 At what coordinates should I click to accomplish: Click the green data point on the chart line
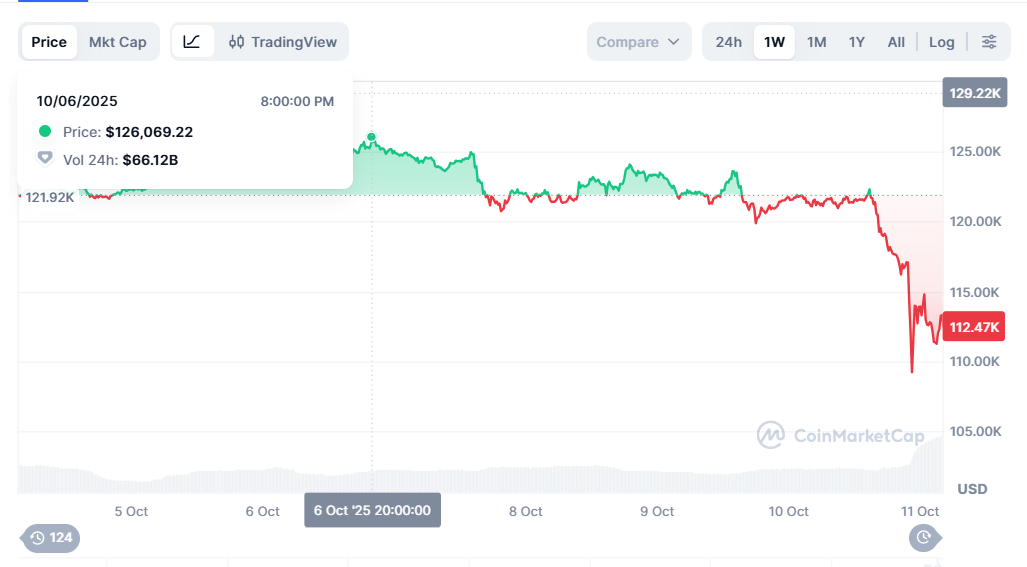[x=371, y=136]
